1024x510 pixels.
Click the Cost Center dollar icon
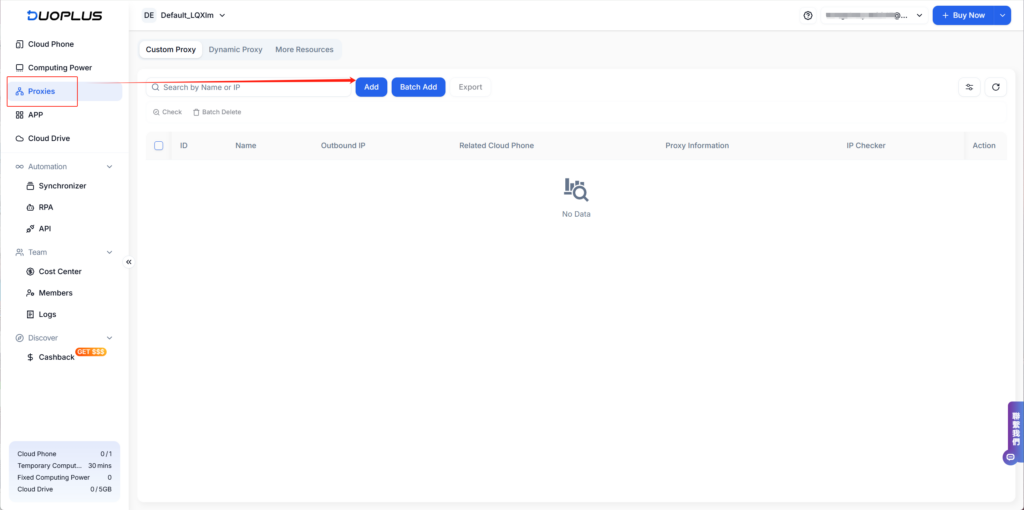[x=30, y=272]
